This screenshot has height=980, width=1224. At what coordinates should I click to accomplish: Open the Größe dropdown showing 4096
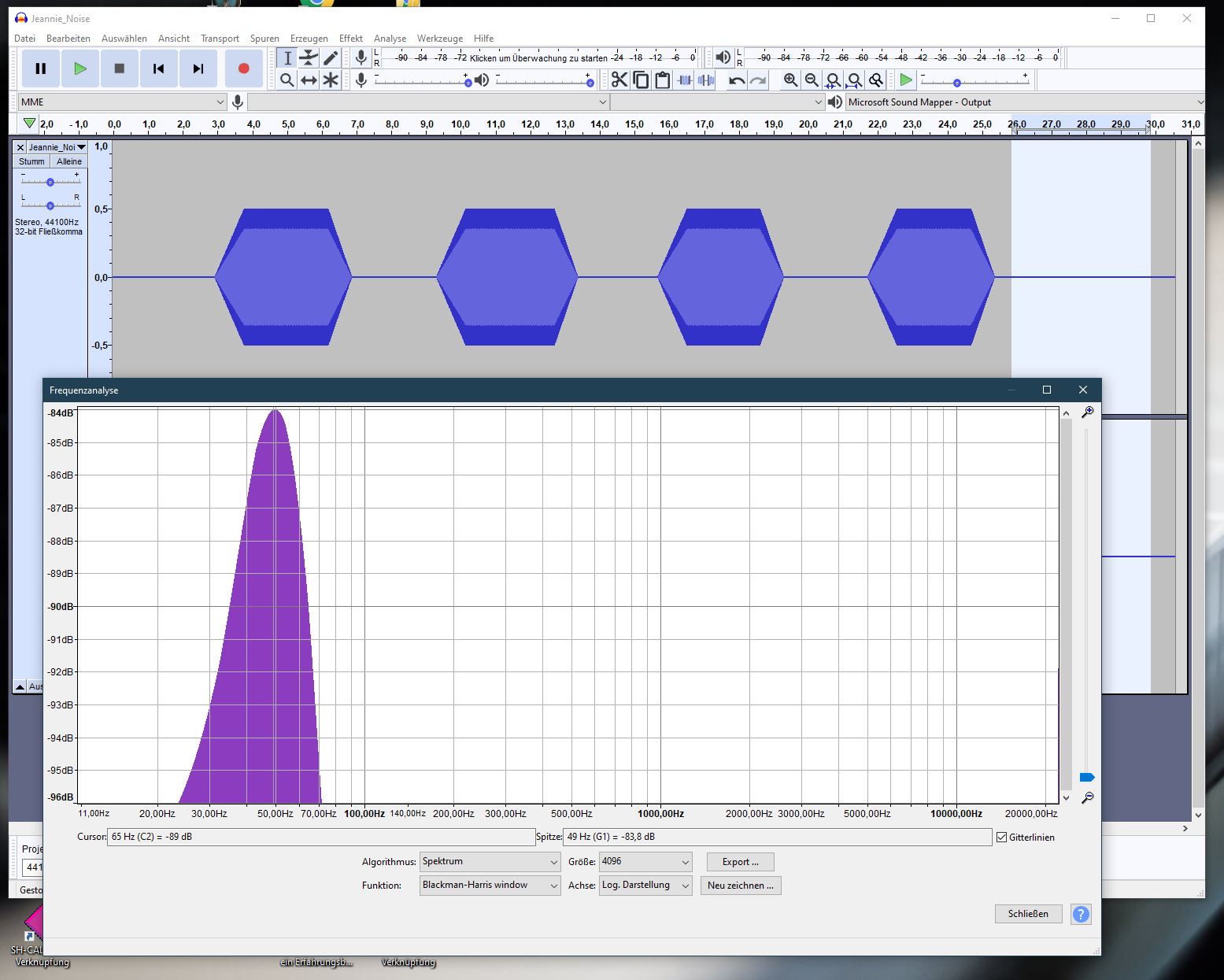tap(645, 862)
